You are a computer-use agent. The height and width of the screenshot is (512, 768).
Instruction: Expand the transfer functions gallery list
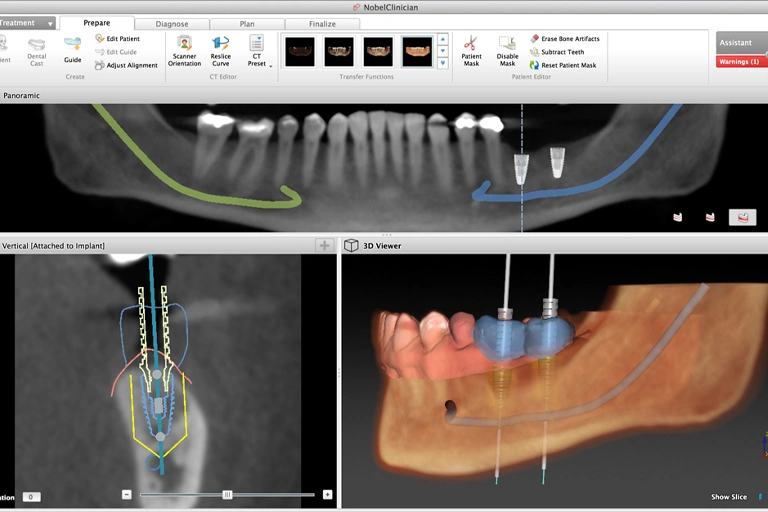pyautogui.click(x=443, y=64)
